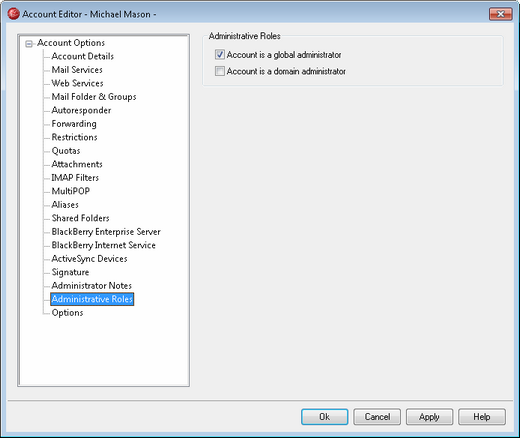Viewport: 520px width, 438px height.
Task: Select IMAP Filters entry
Action: click(x=75, y=178)
